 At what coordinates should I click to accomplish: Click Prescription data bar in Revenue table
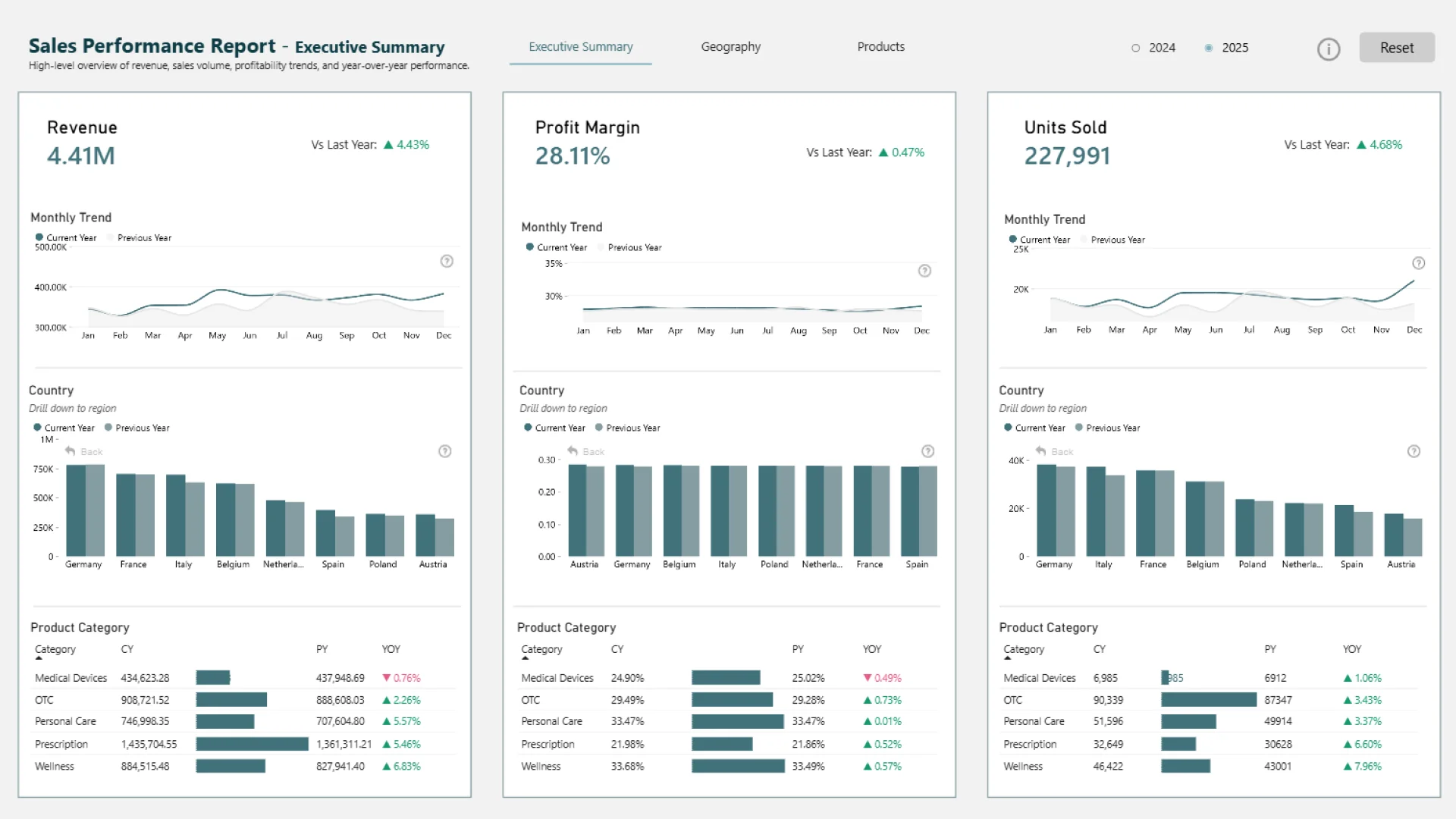[x=252, y=745]
